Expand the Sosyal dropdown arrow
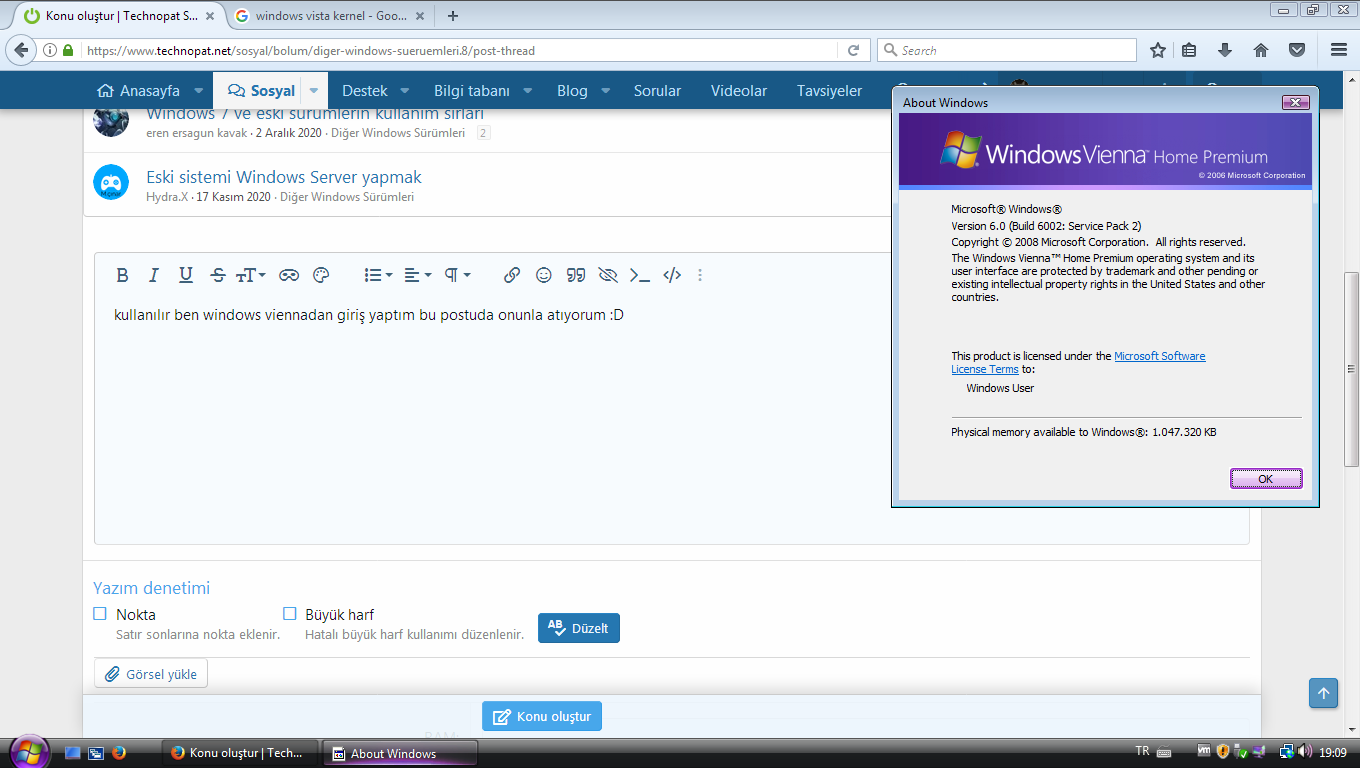Viewport: 1360px width, 768px height. click(314, 91)
